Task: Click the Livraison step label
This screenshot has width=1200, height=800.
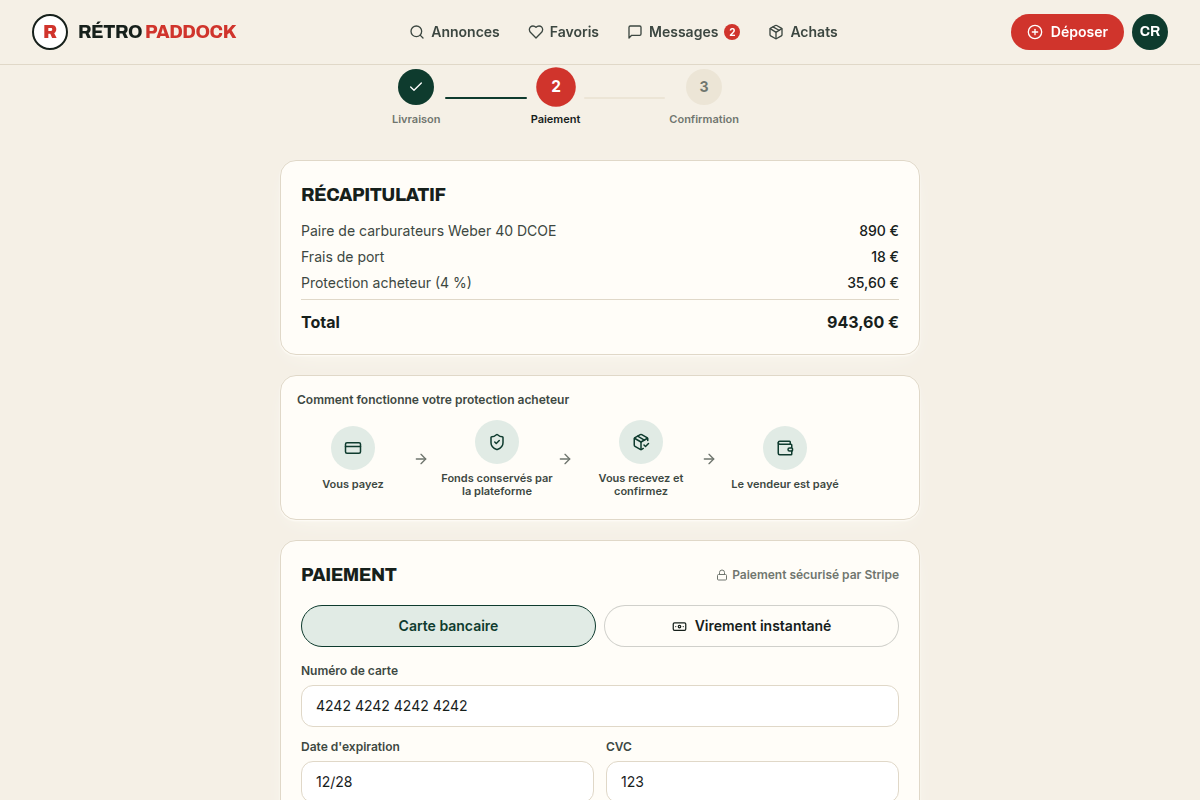Action: pyautogui.click(x=416, y=119)
